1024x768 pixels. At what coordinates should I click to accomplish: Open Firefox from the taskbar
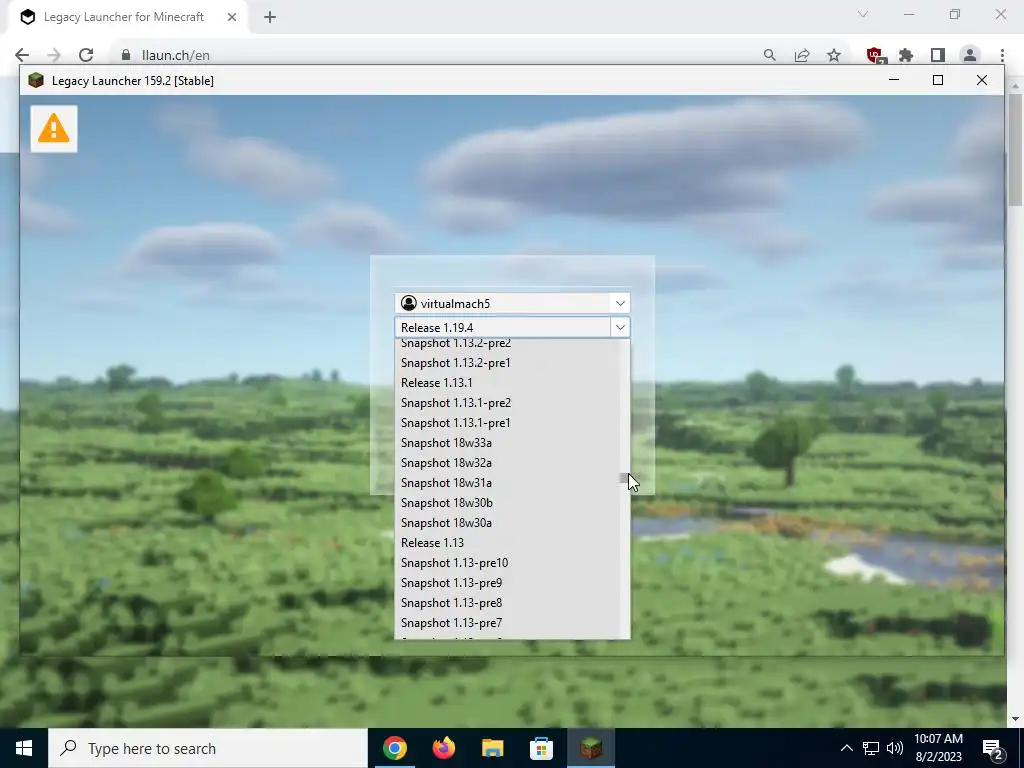pyautogui.click(x=443, y=748)
